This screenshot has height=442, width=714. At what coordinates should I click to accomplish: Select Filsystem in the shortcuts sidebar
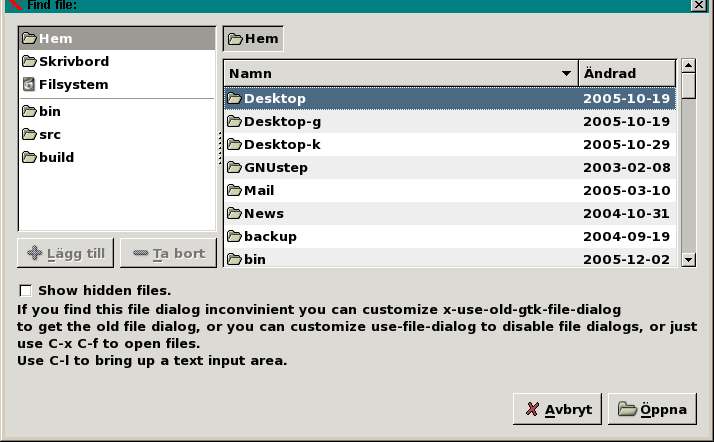pyautogui.click(x=117, y=84)
